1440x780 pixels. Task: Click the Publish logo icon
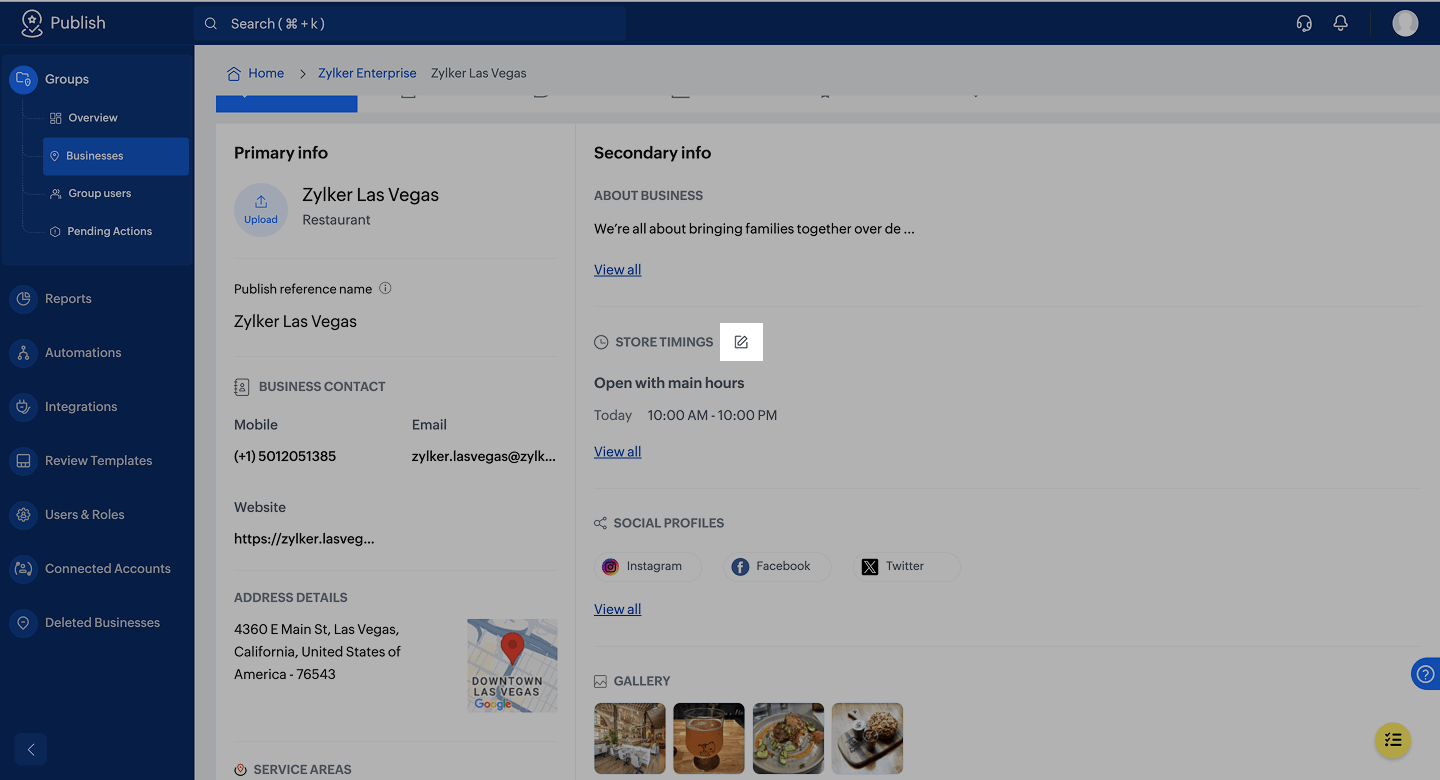32,23
